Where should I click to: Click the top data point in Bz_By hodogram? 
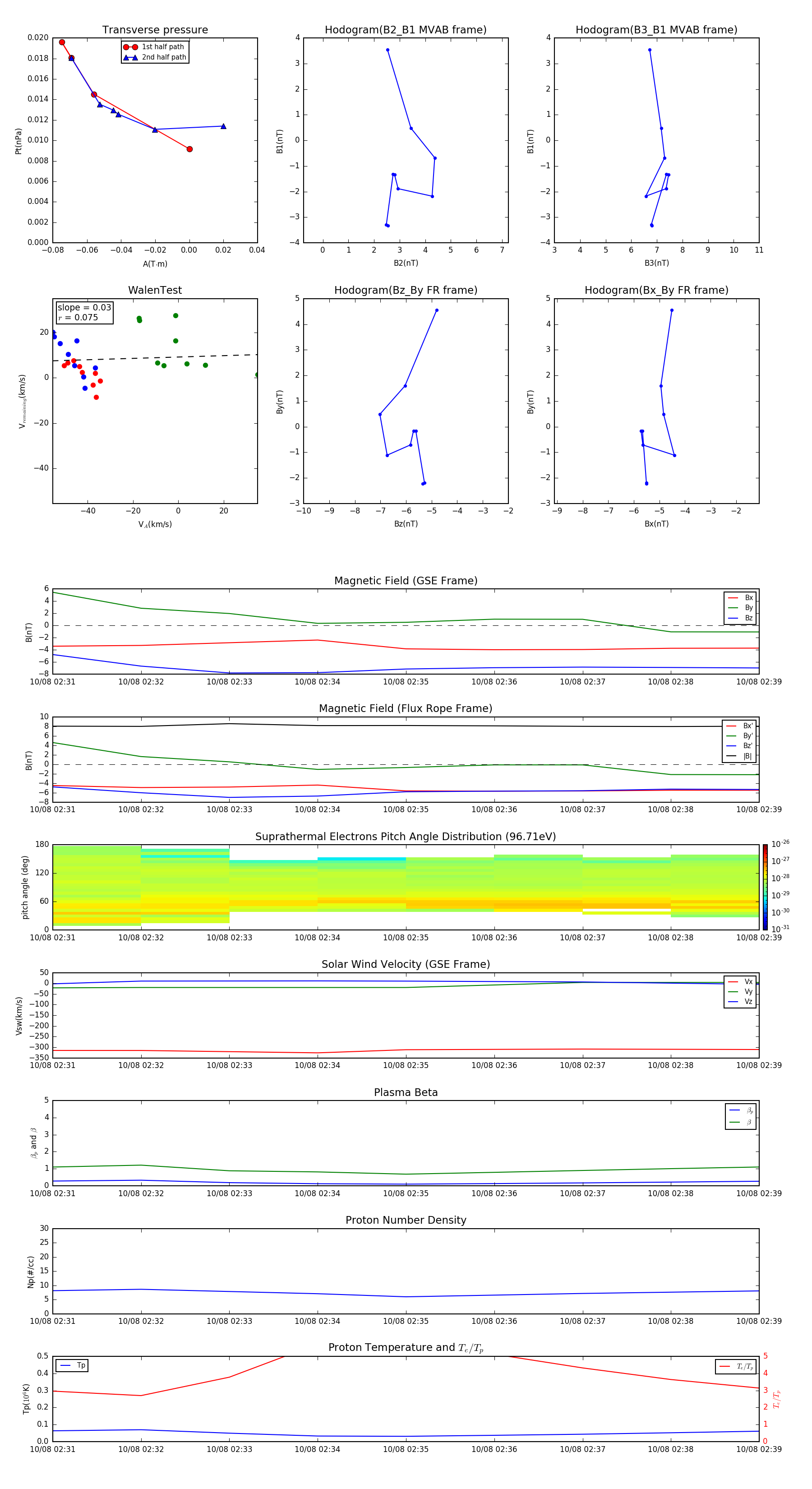436,310
